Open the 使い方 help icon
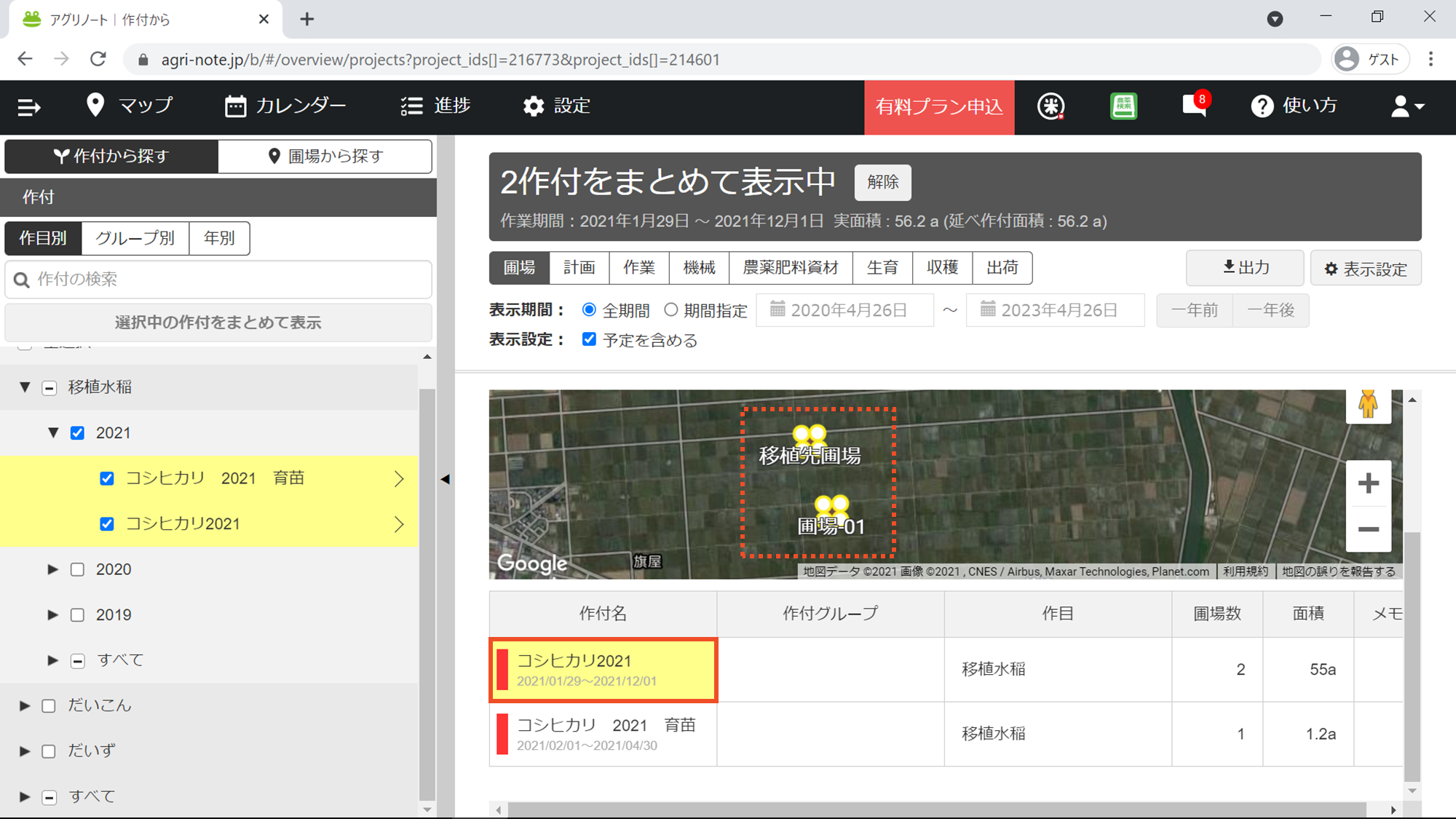The height and width of the screenshot is (819, 1456). click(1294, 106)
